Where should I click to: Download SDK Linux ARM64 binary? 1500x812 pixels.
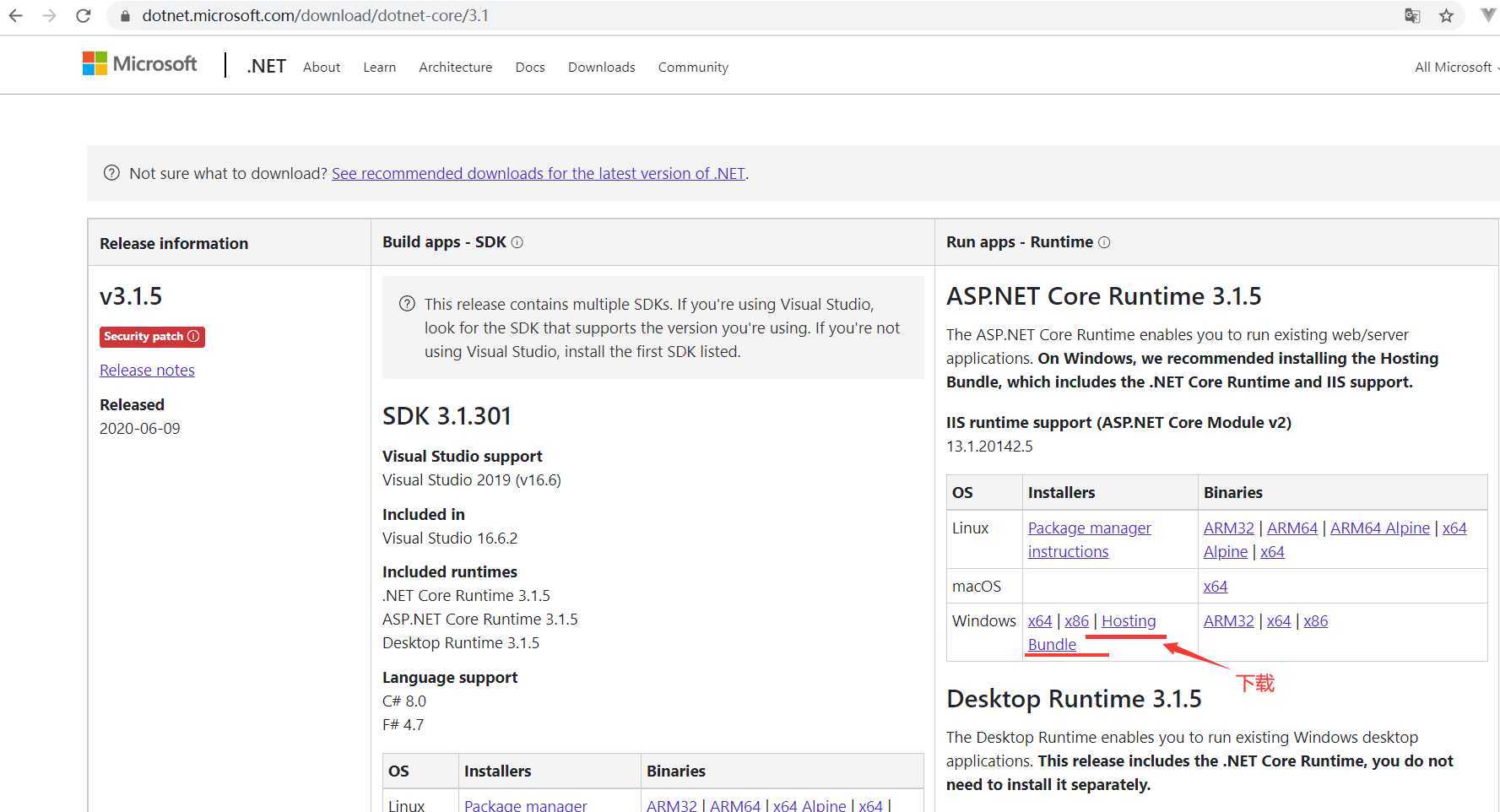[x=734, y=805]
